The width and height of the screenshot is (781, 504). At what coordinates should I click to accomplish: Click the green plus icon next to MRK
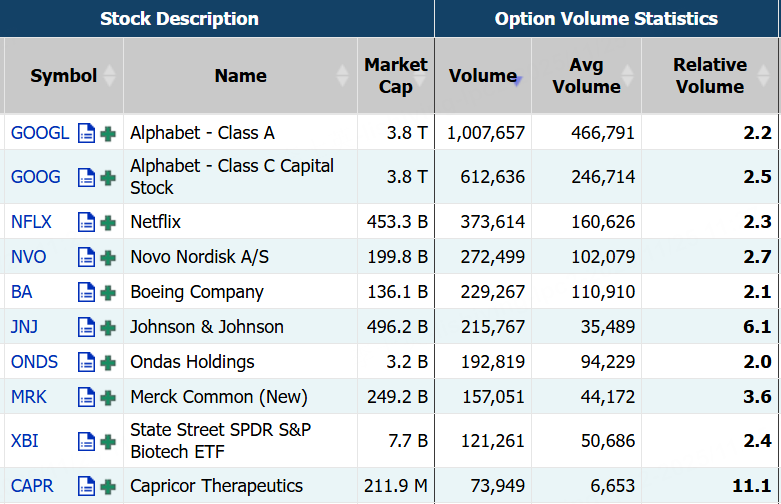[108, 398]
